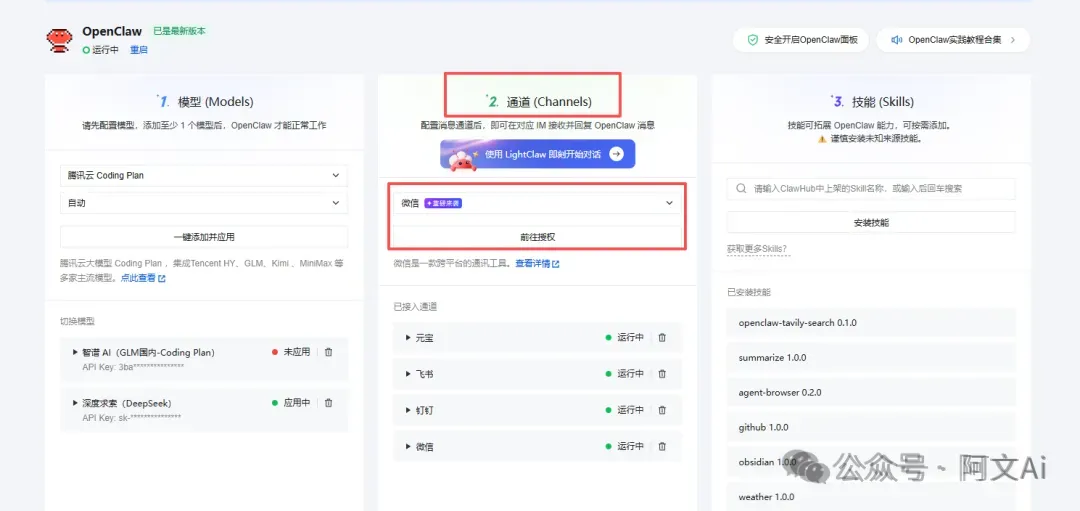Open the 点此查看 link

[x=143, y=278]
